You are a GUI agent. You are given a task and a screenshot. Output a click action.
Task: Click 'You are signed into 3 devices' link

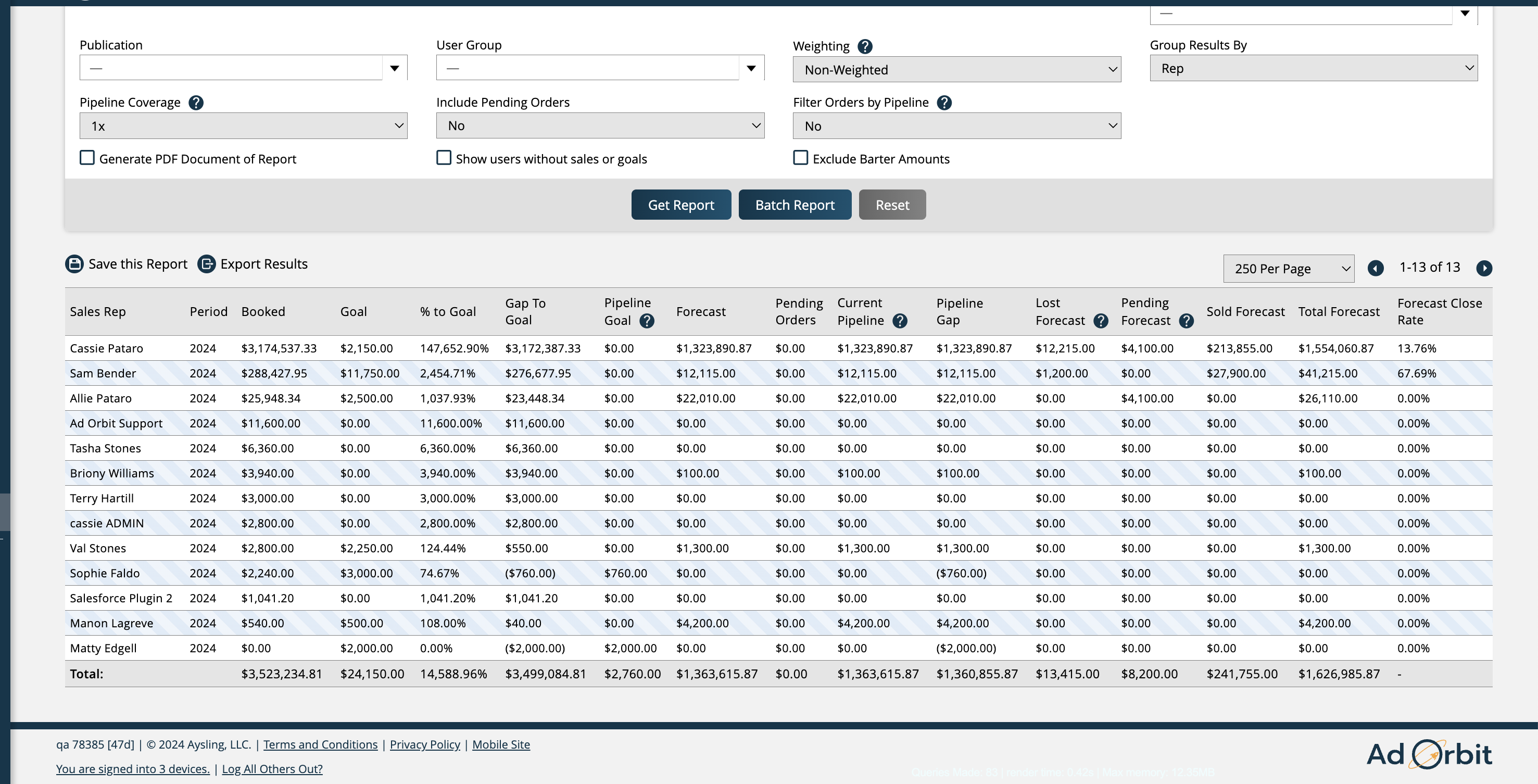pyautogui.click(x=133, y=768)
